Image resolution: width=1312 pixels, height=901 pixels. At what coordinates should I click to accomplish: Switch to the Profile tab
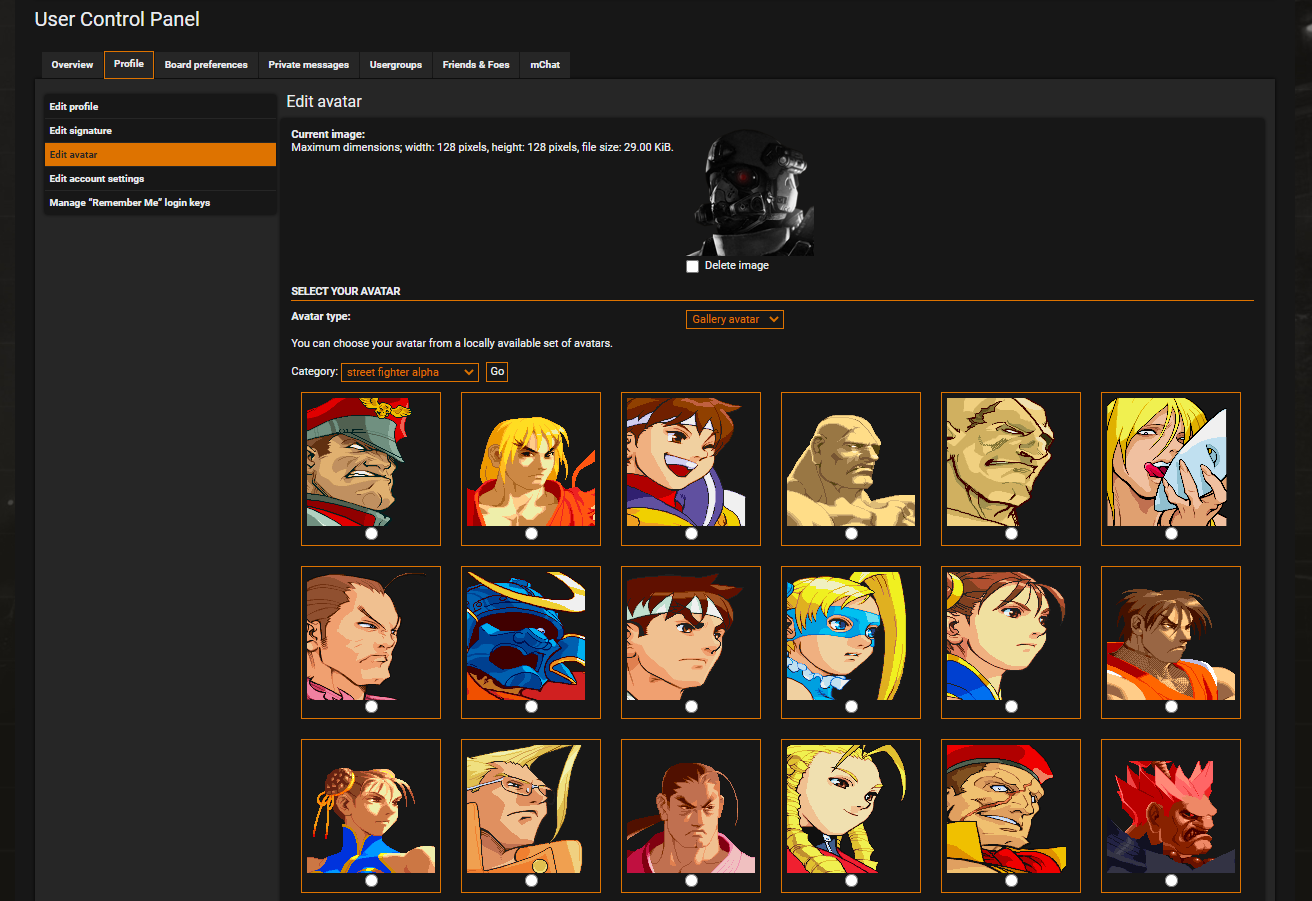(128, 64)
